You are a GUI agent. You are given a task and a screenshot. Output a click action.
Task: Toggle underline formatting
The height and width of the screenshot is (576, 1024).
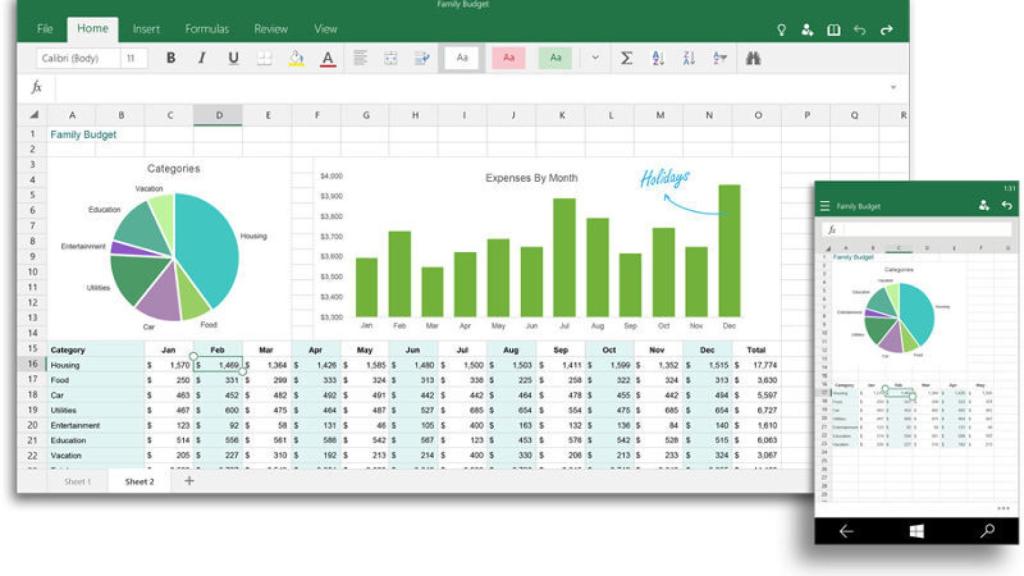[233, 58]
